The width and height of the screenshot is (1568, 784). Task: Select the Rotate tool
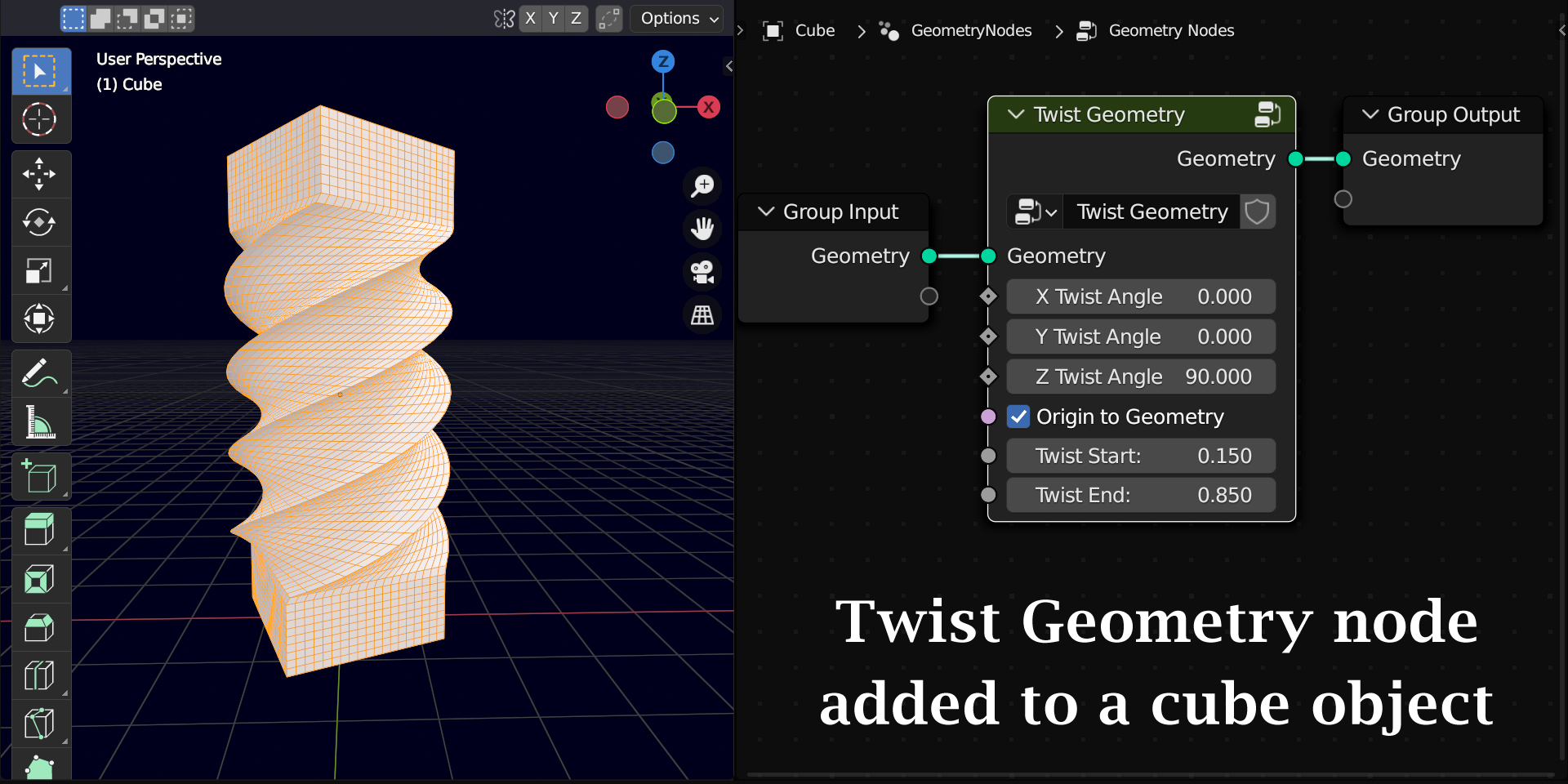coord(40,222)
